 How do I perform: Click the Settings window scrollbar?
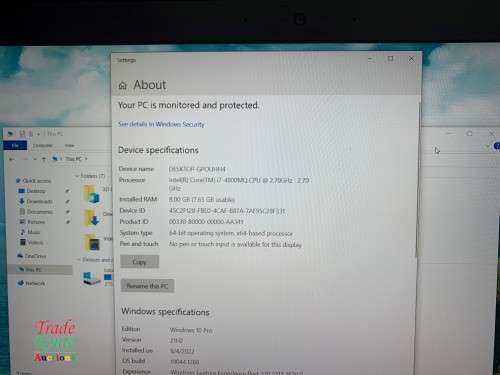pyautogui.click(x=418, y=180)
